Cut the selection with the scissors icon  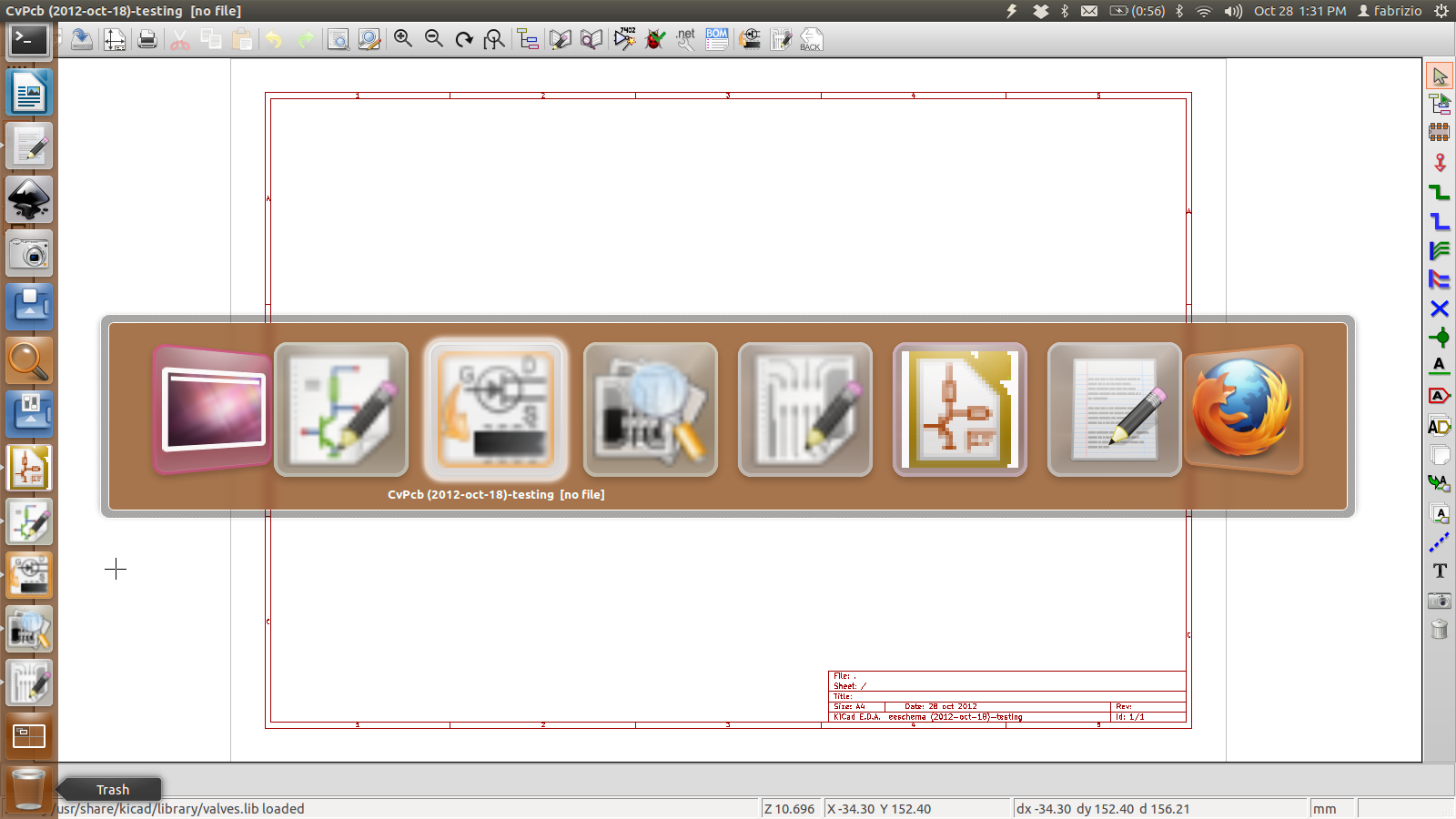tap(180, 39)
